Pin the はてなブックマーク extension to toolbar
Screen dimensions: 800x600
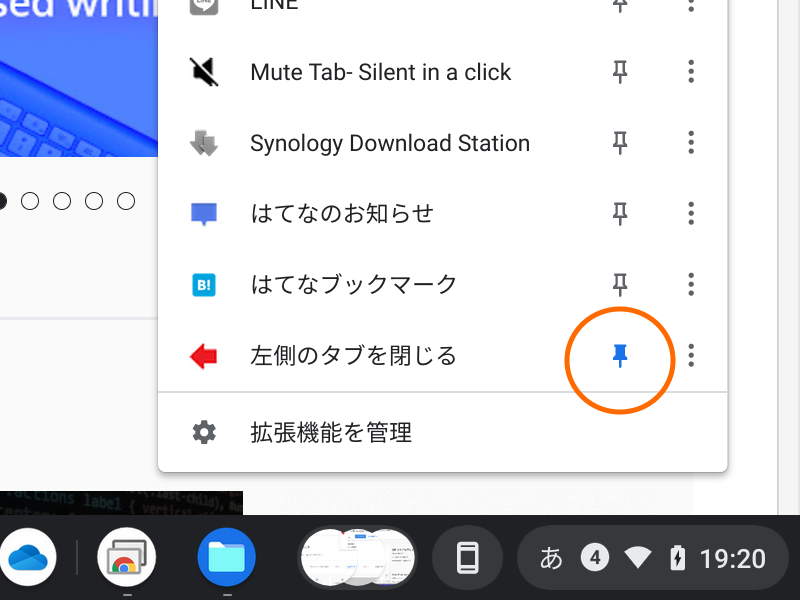pos(620,284)
